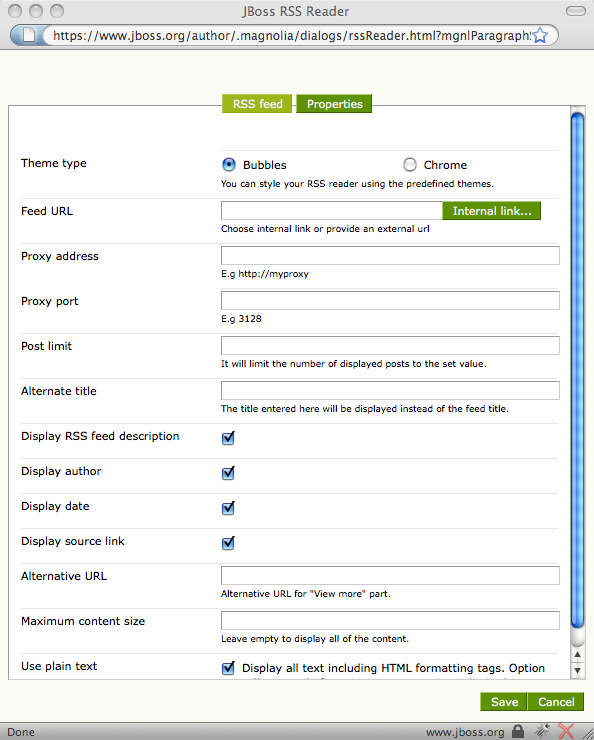594x740 pixels.
Task: Focus the Alternate title field
Action: pos(390,390)
